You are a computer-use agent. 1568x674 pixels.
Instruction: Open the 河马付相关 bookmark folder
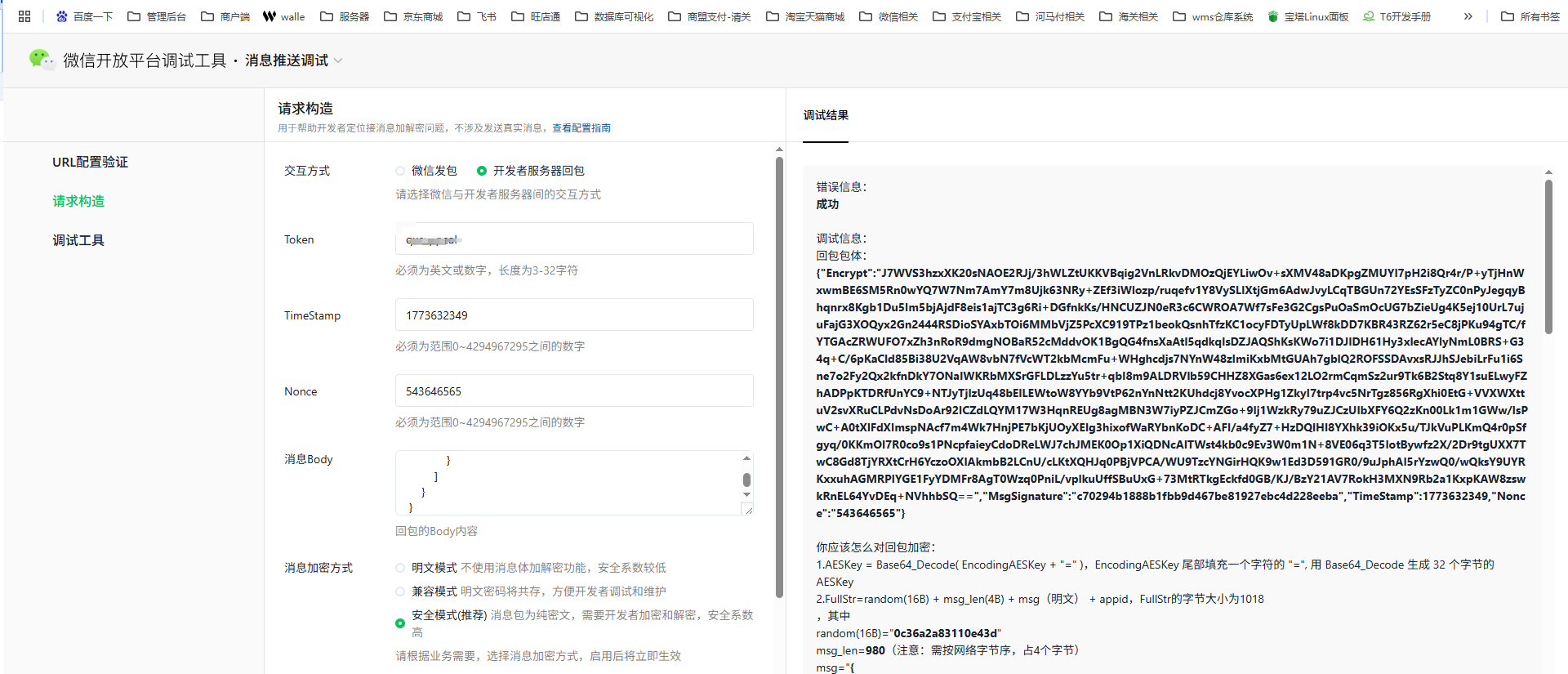1050,16
